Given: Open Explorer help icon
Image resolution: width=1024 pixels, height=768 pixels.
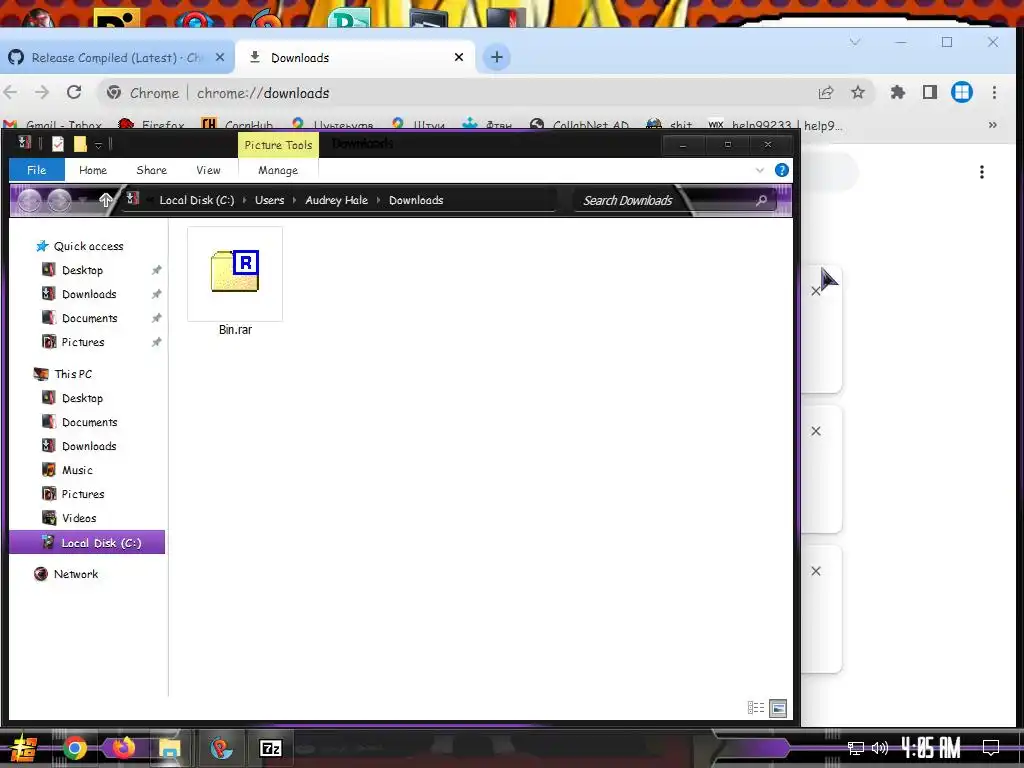Looking at the screenshot, I should point(782,170).
